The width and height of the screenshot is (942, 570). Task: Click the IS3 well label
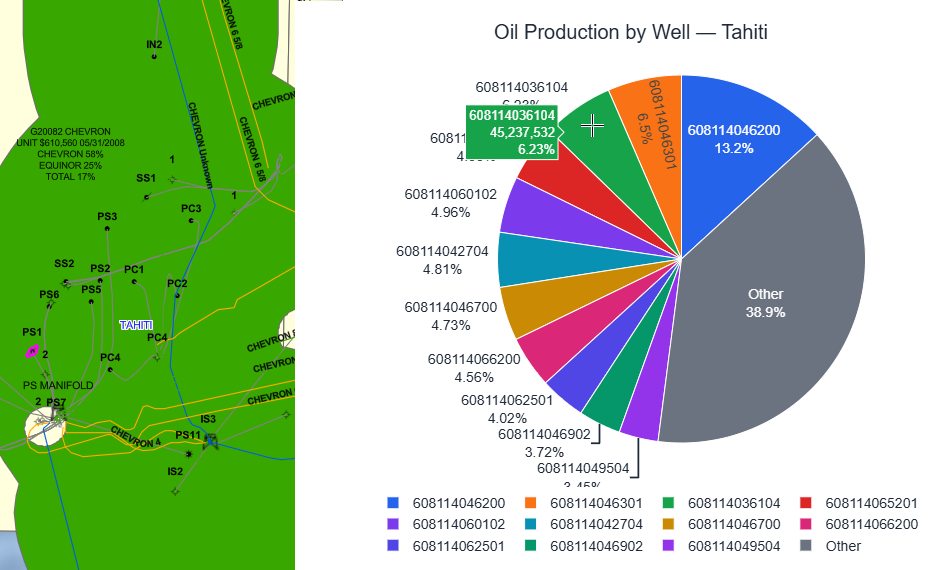[x=208, y=419]
